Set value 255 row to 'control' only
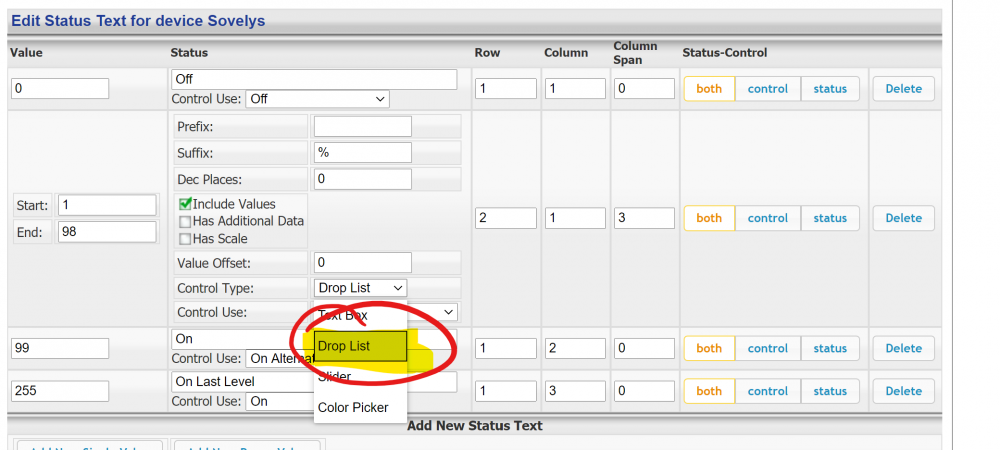Screen dimensions: 1000x450 [767, 391]
